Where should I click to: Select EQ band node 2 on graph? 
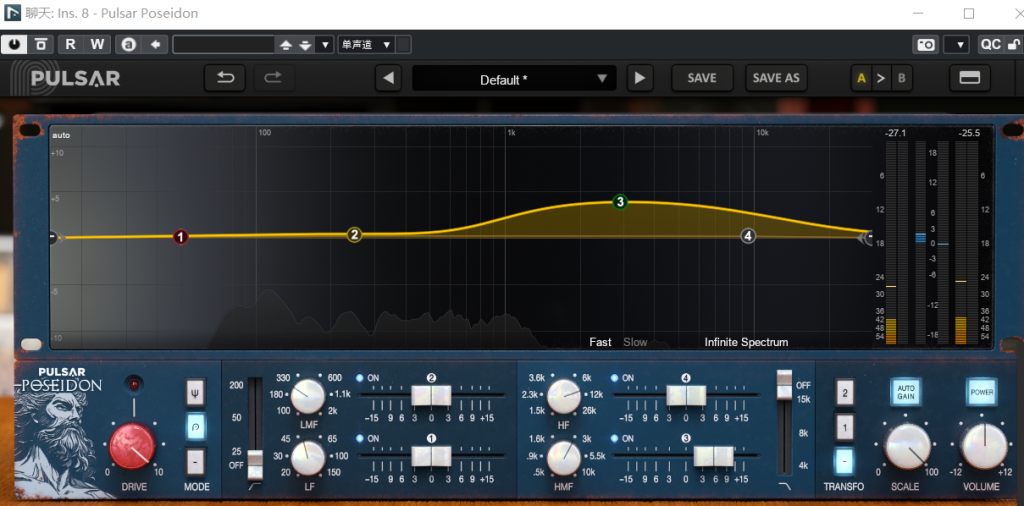[354, 235]
